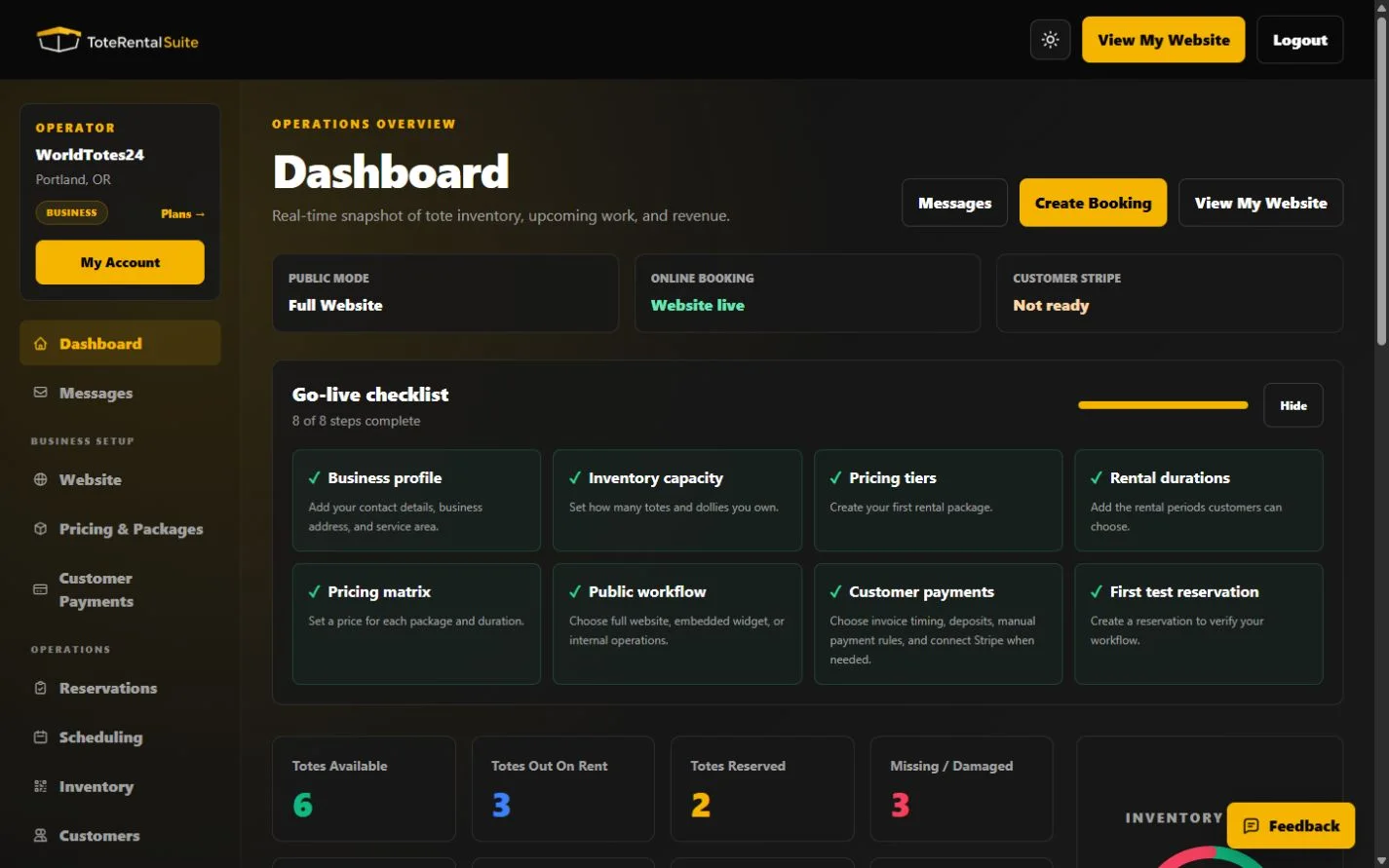Screen dimensions: 1389x868
Task: Click the Missing / Damaged stat card
Action: 961,789
